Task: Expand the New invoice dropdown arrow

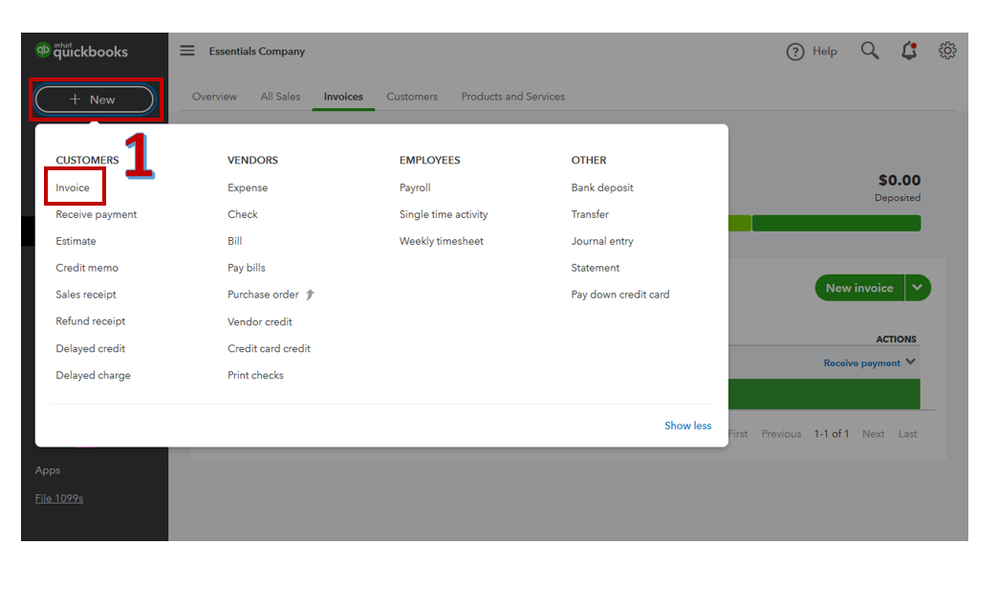Action: pyautogui.click(x=917, y=288)
